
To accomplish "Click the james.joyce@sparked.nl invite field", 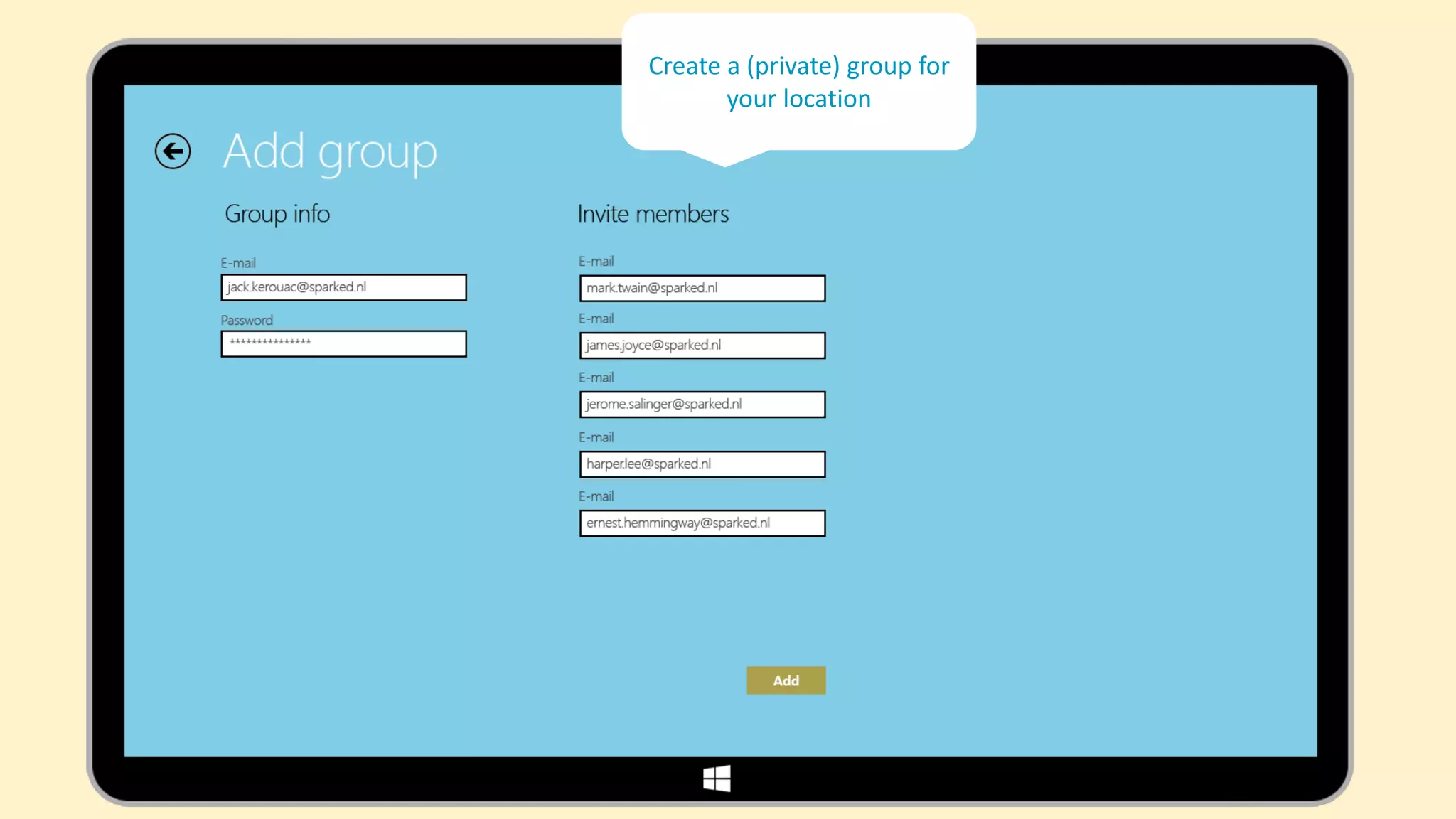I will pos(702,345).
